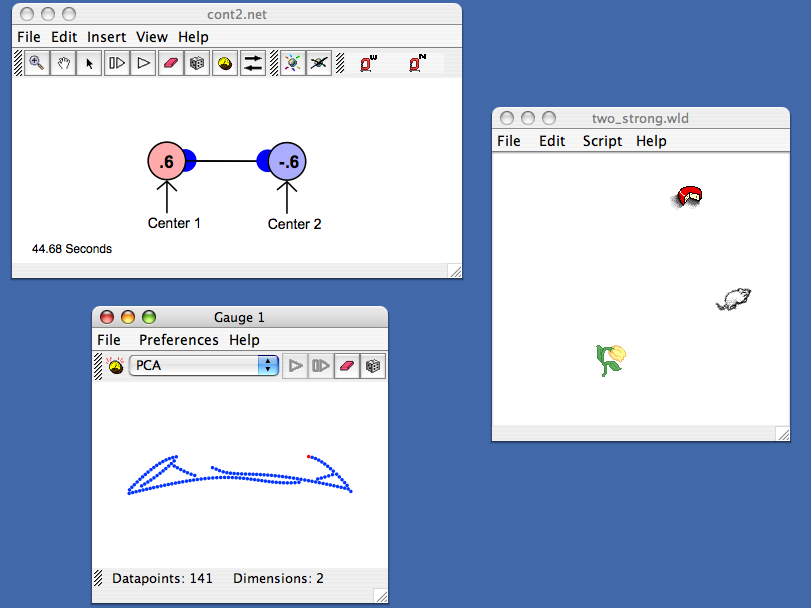Screen dimensions: 811x608
Task: Open the Script menu in two_strong.wld
Action: 602,141
